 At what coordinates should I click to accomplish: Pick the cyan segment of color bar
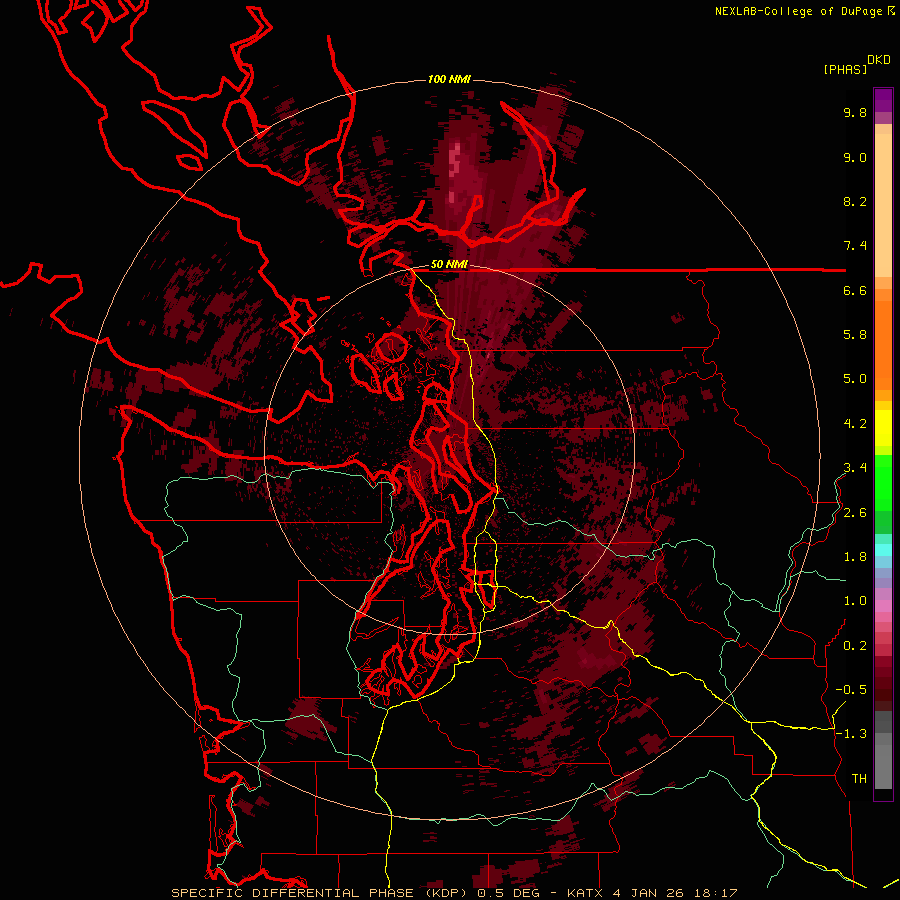click(x=883, y=549)
